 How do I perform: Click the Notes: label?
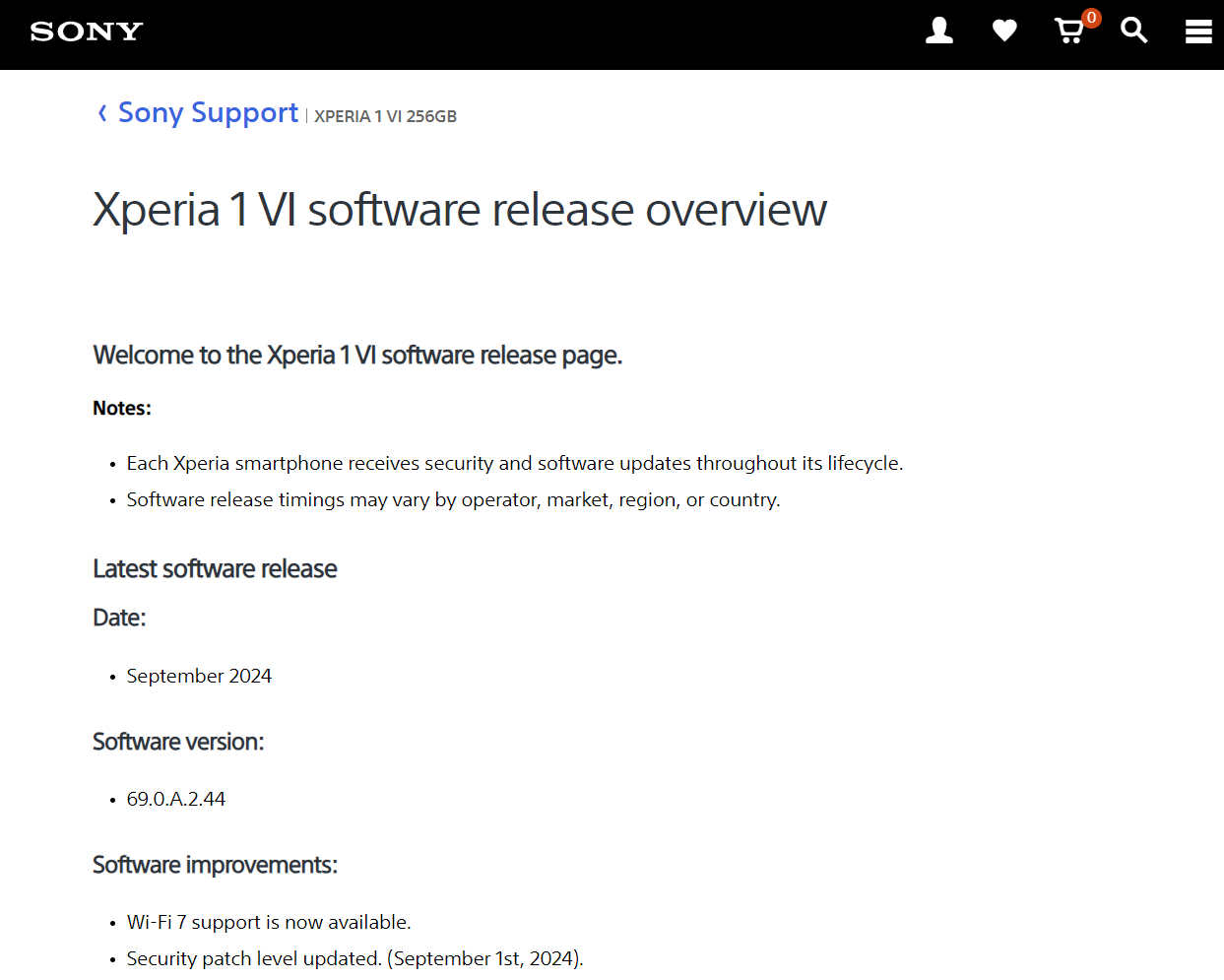click(x=122, y=409)
